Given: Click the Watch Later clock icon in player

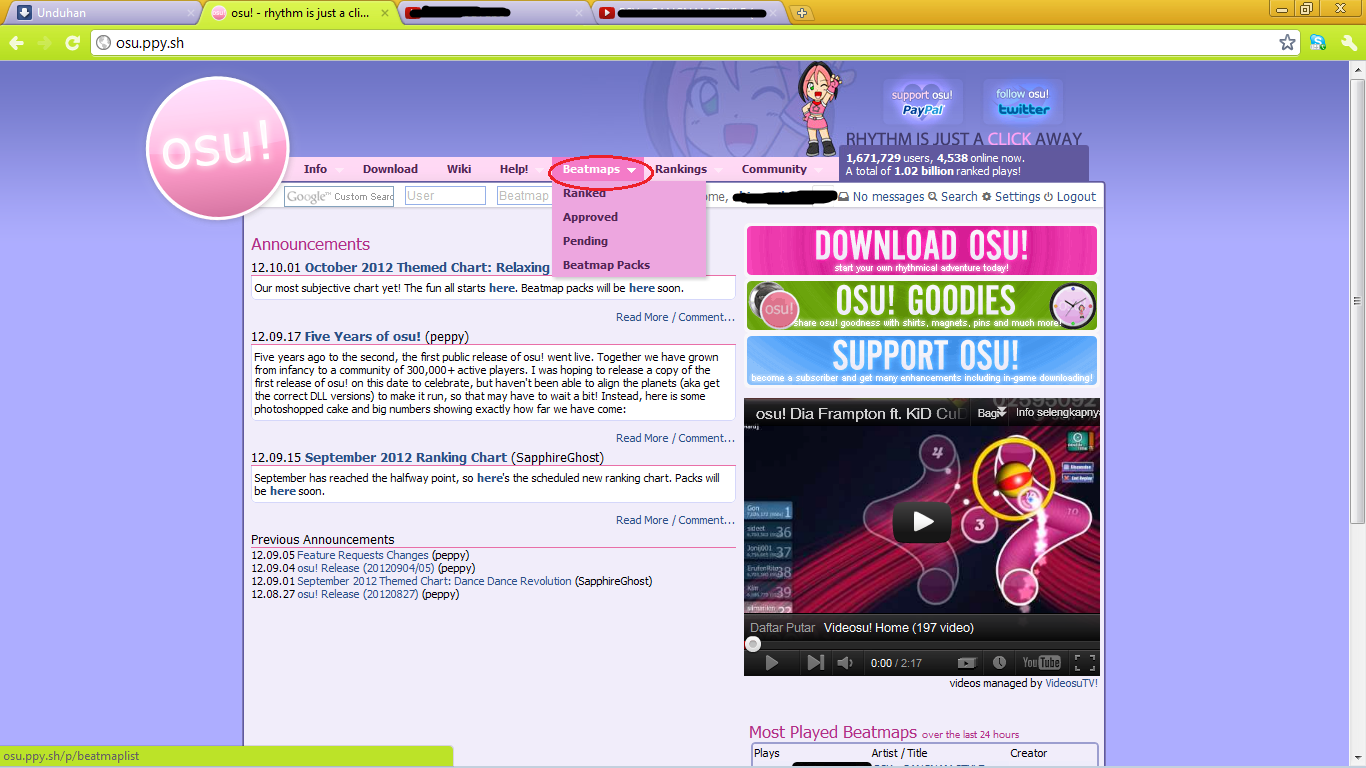Looking at the screenshot, I should click(x=999, y=662).
